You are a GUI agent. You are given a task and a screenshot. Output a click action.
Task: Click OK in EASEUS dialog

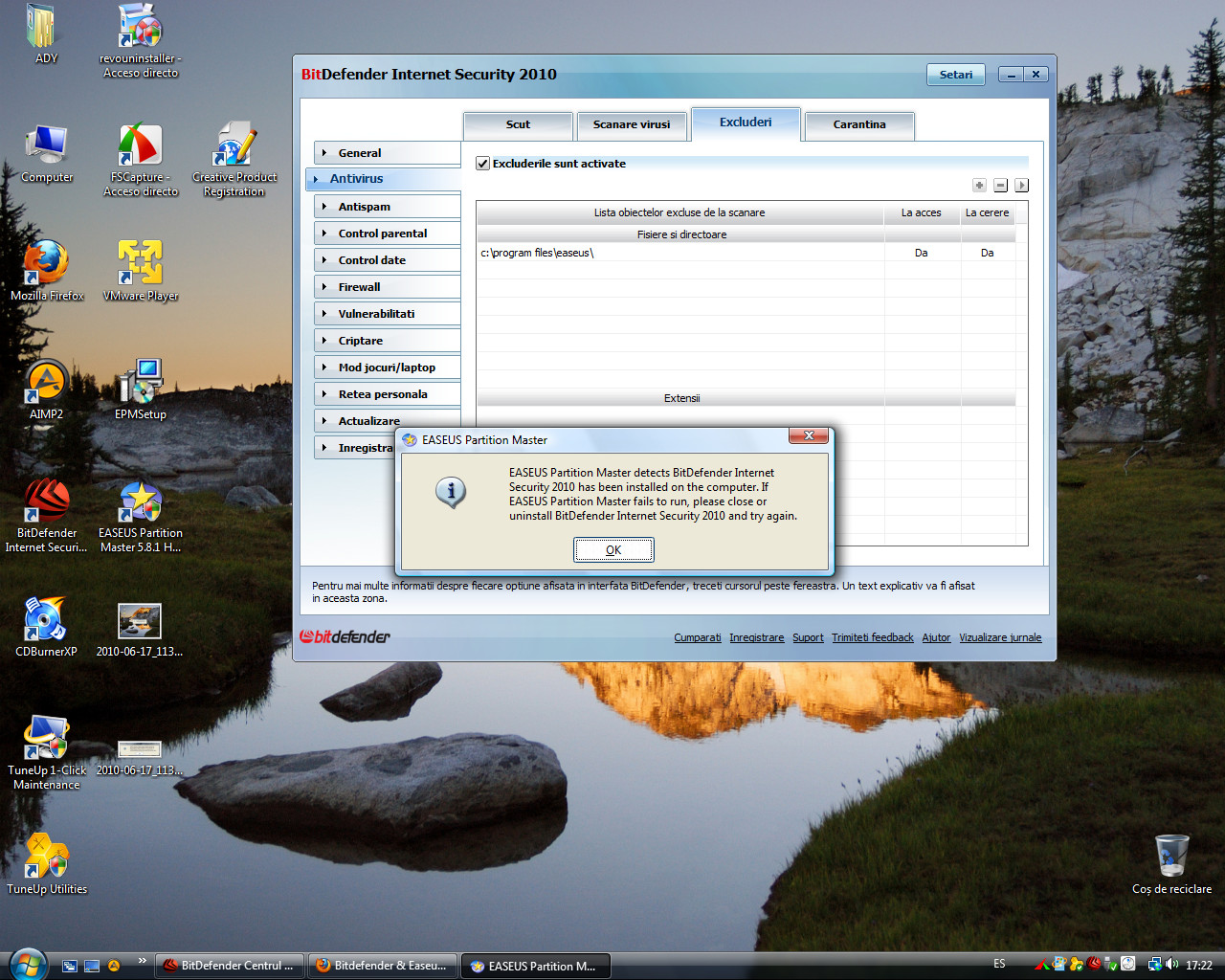point(613,550)
